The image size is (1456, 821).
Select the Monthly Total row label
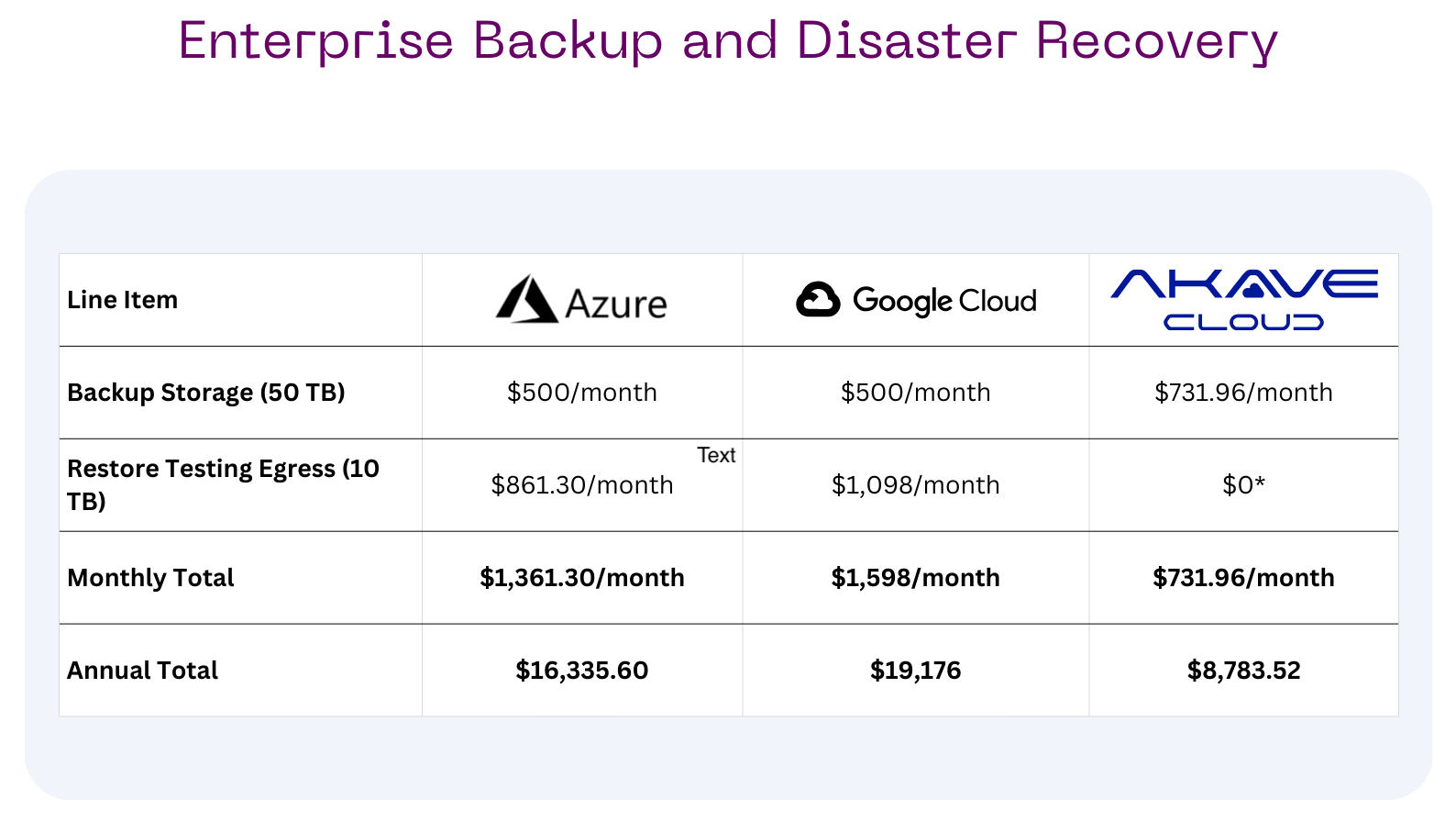[150, 578]
